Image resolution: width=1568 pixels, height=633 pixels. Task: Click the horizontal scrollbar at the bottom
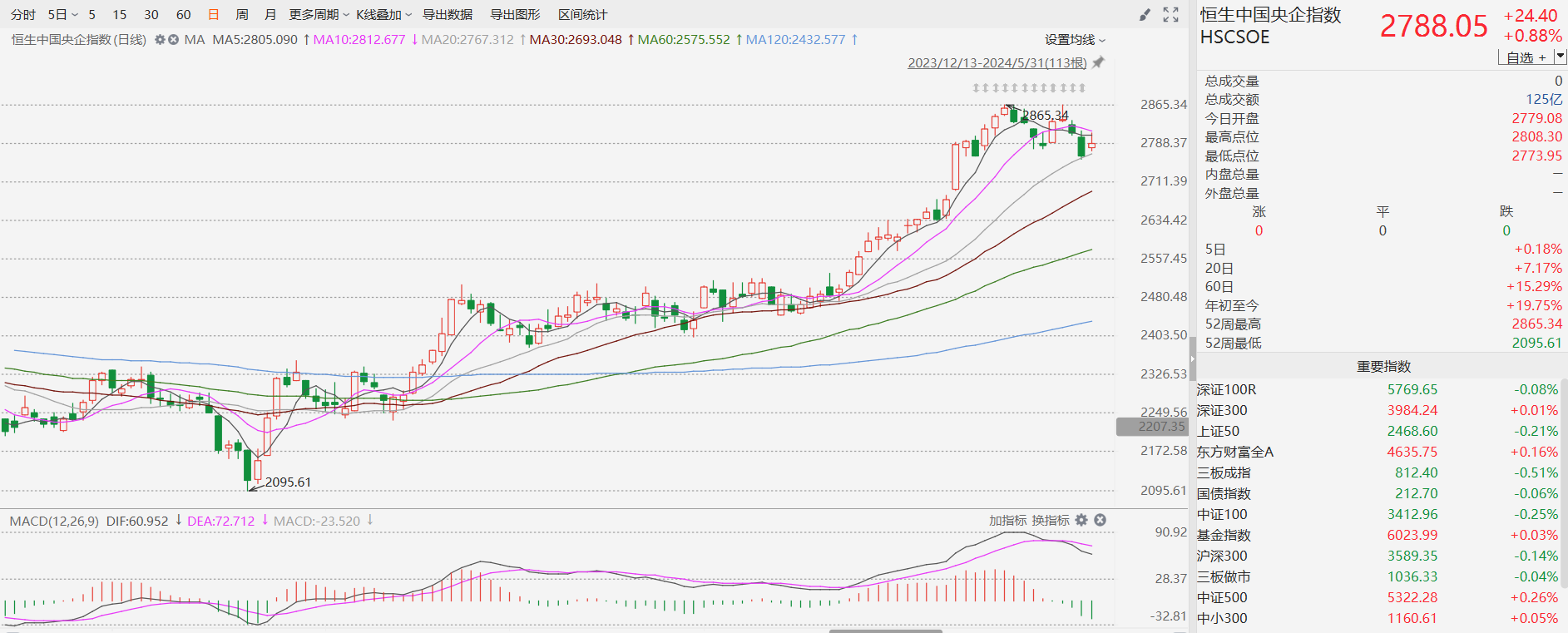(885, 631)
